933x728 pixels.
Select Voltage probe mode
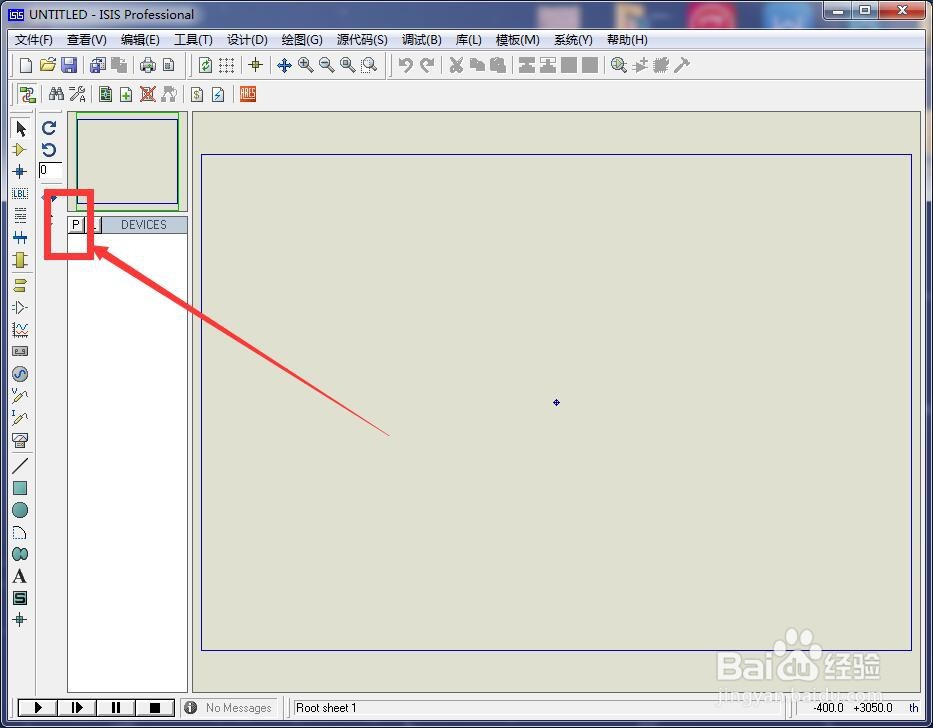20,395
